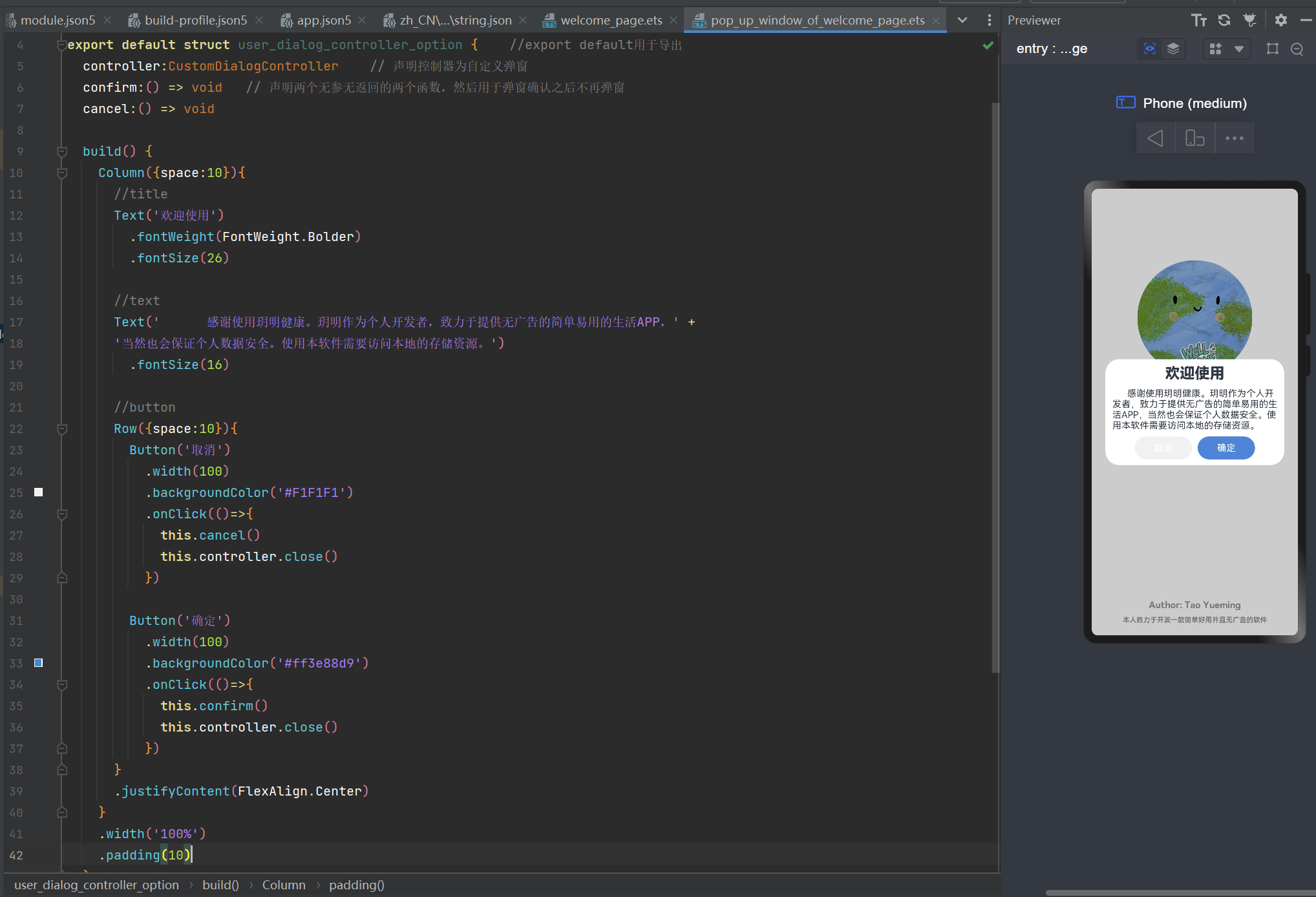Click the green inspection checkmark icon
Viewport: 1316px width, 897px height.
click(988, 45)
